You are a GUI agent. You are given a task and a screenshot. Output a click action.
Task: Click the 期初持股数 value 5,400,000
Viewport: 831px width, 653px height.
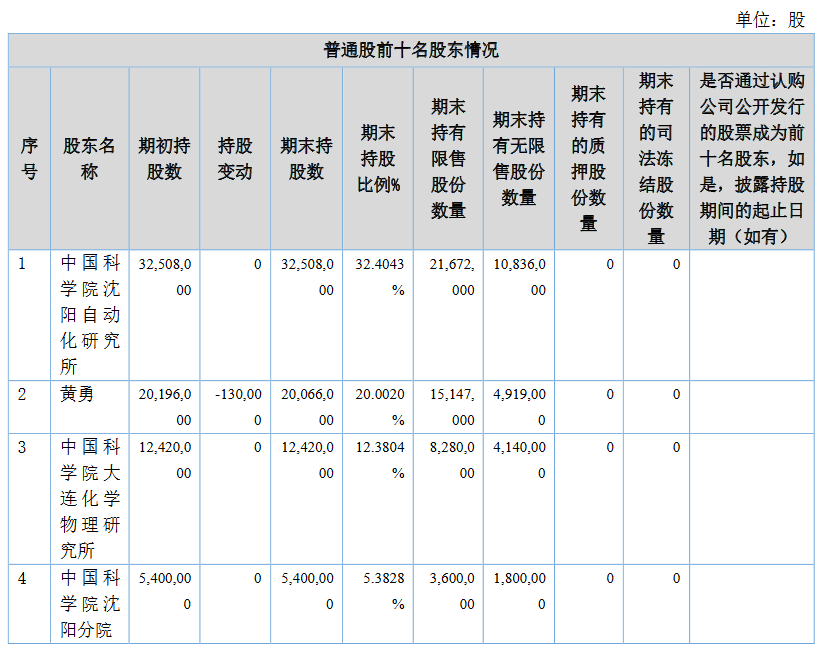pos(165,591)
